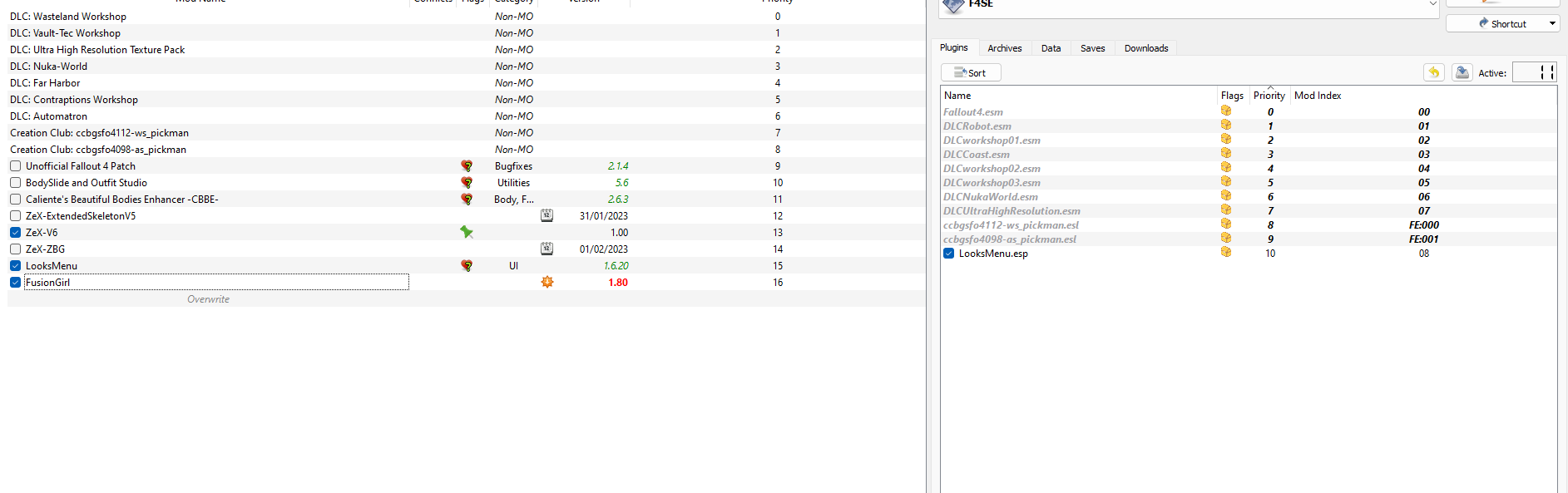Image resolution: width=1568 pixels, height=493 pixels.
Task: Enable the ZeX-ZBG mod checkbox
Action: coord(15,249)
